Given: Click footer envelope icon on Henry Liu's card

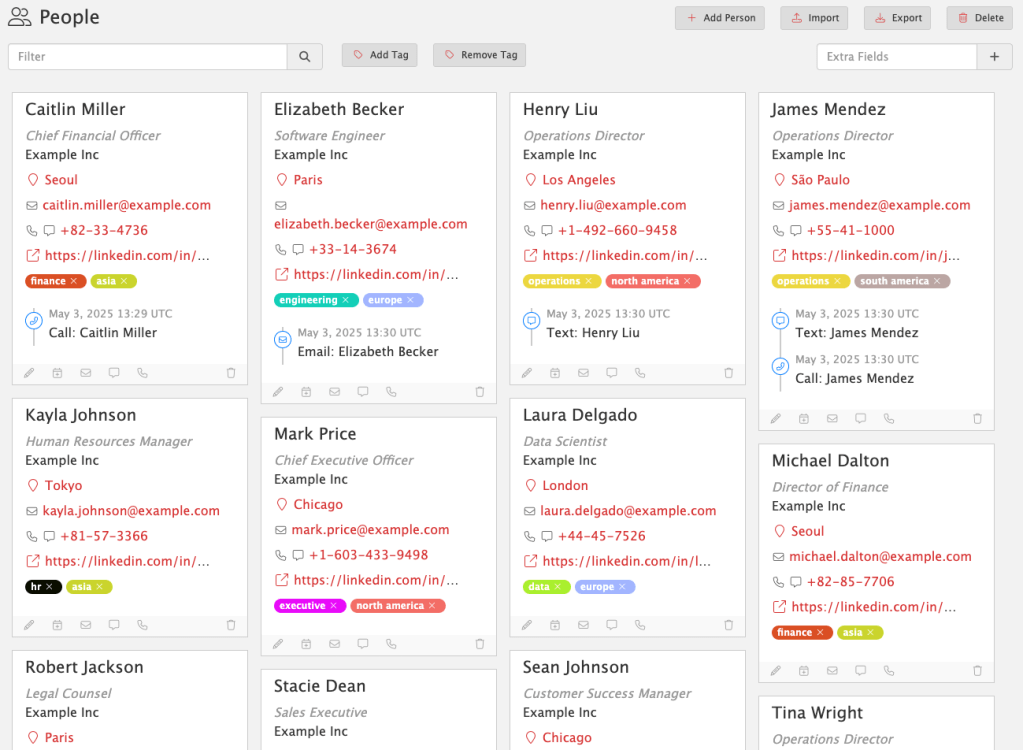Looking at the screenshot, I should click(583, 373).
